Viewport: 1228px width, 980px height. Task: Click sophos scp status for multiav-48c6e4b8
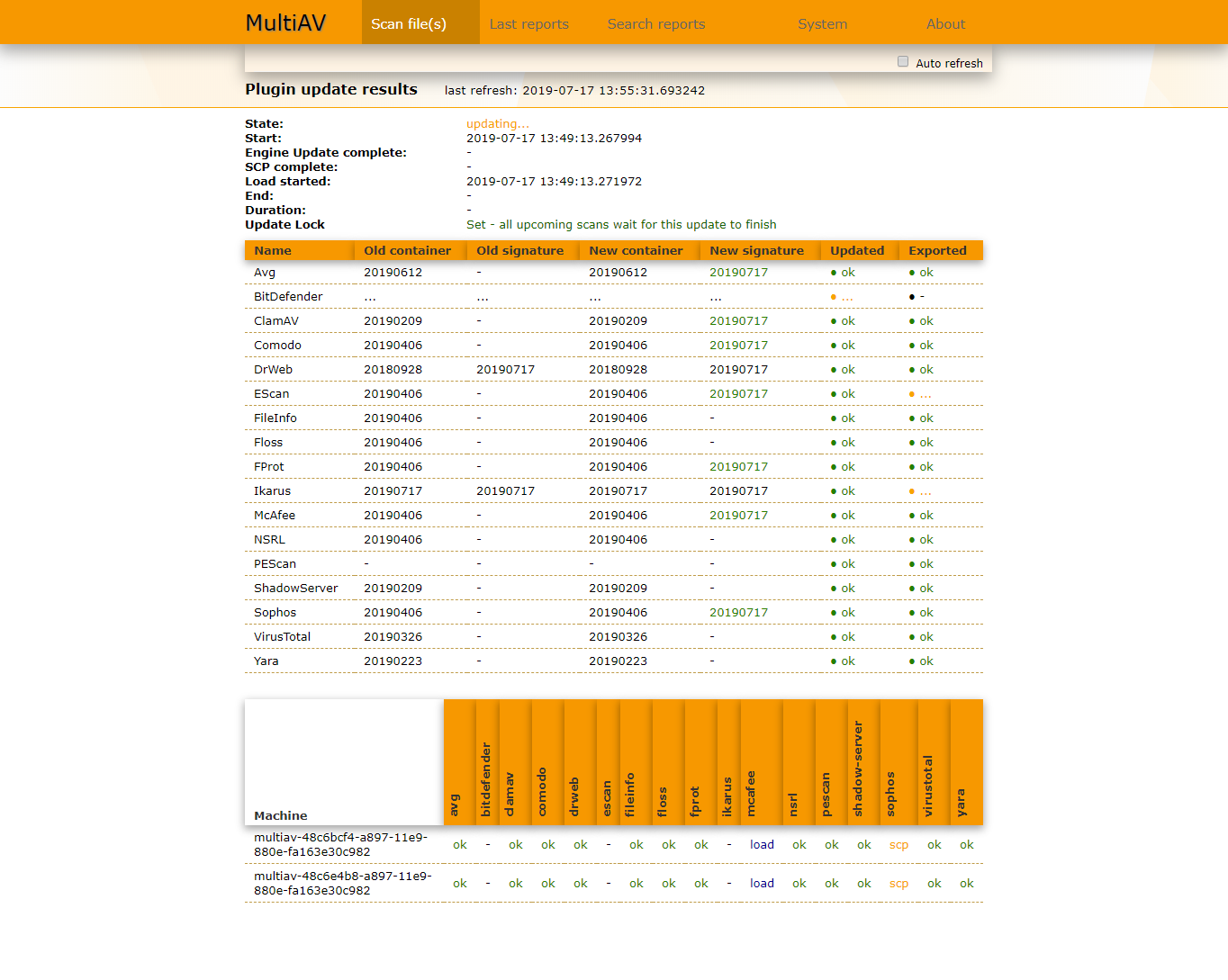(x=898, y=884)
